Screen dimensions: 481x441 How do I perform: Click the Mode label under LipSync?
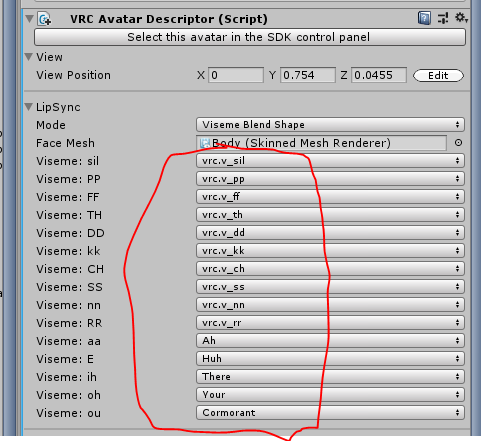(x=51, y=125)
